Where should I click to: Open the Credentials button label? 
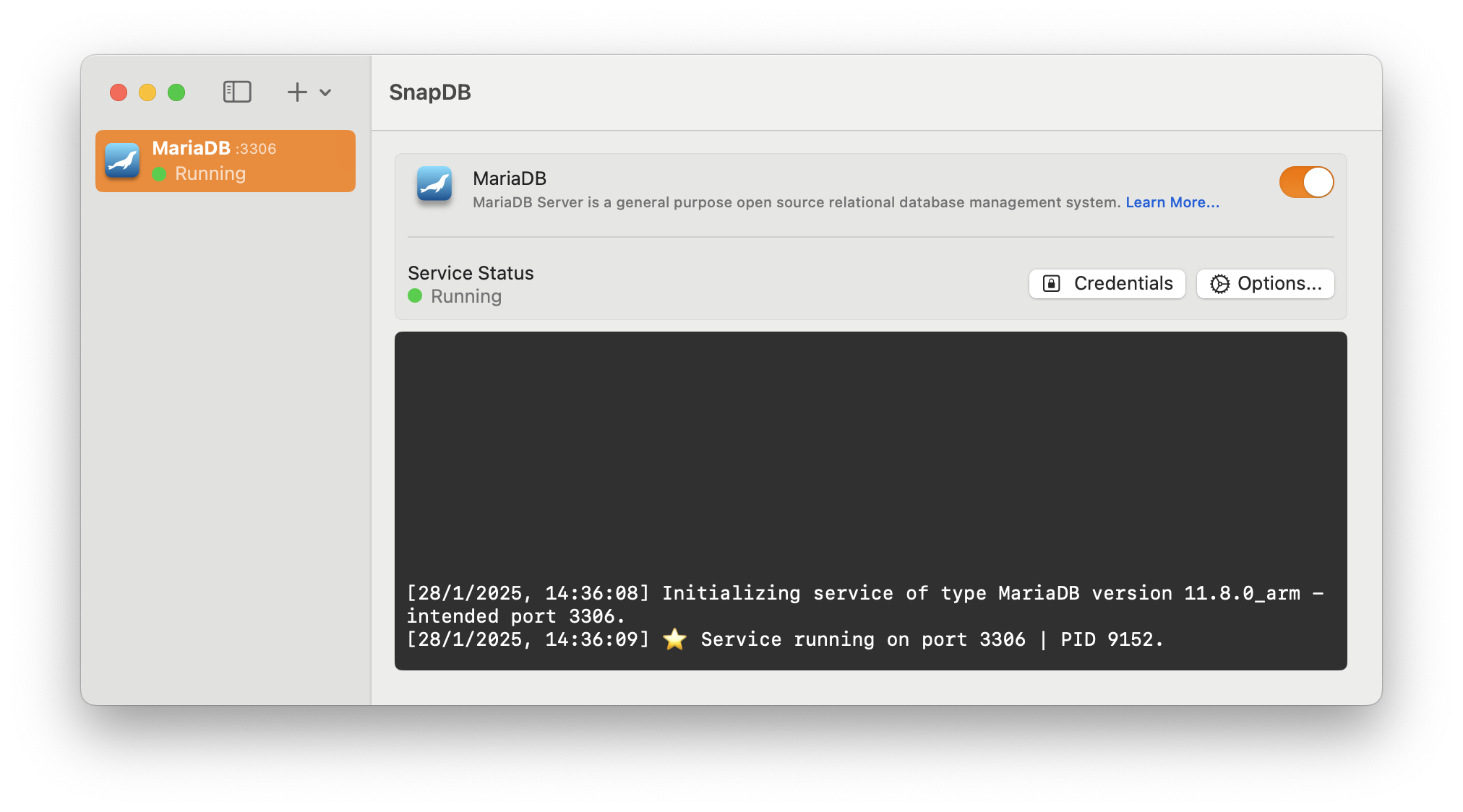1123,284
